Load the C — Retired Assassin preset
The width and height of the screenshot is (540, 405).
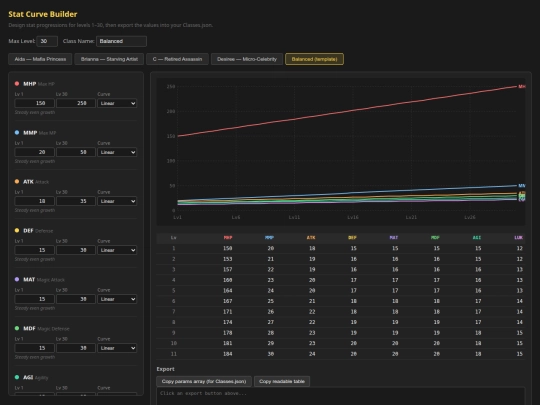177,59
